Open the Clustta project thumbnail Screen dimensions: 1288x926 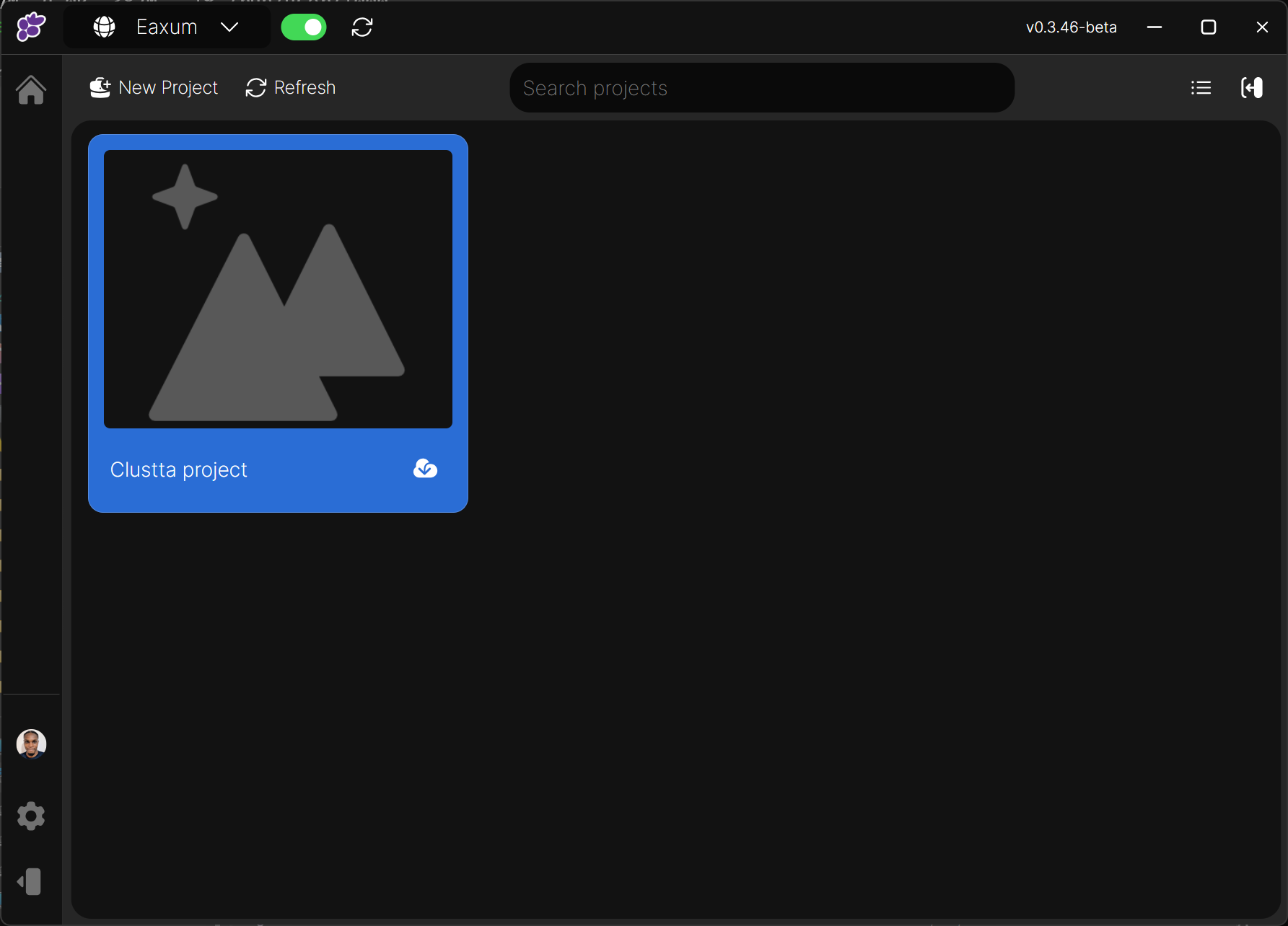(x=279, y=289)
